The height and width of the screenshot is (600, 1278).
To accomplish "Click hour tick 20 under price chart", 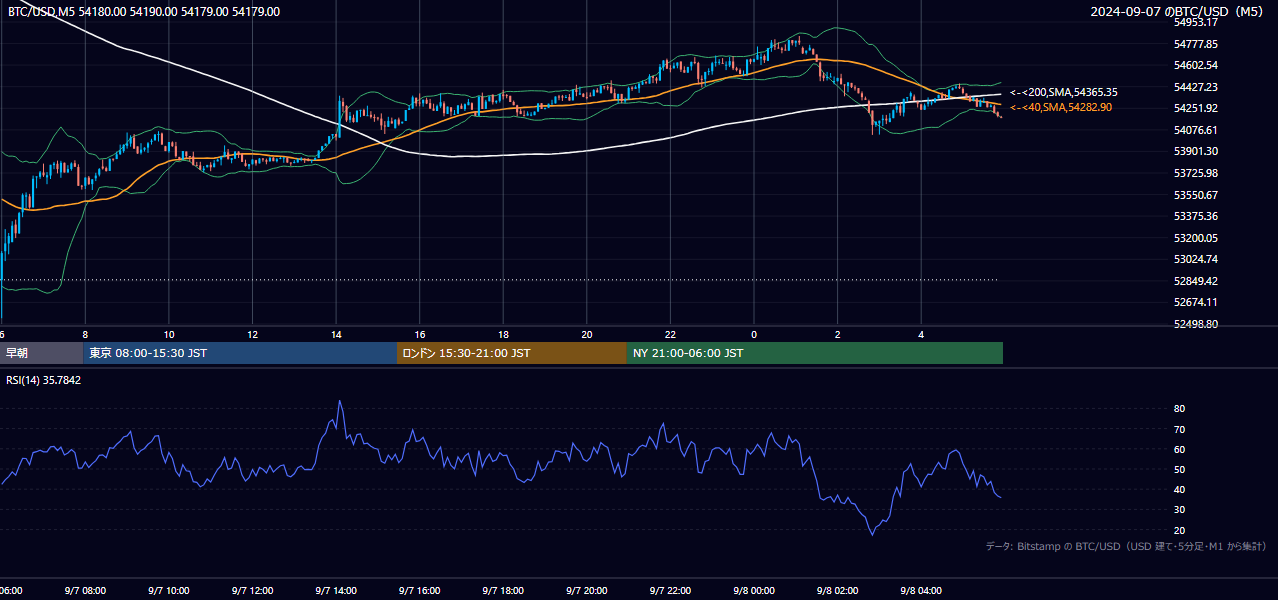I will click(x=587, y=334).
